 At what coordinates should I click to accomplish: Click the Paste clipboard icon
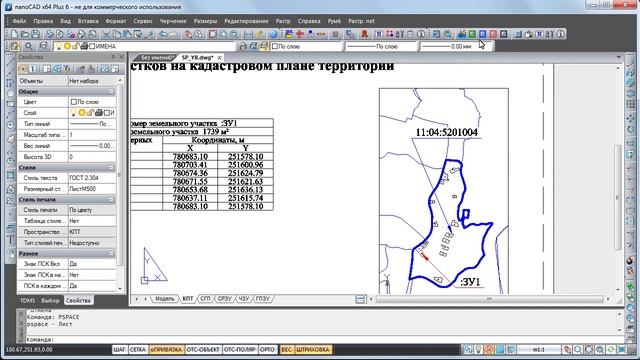[x=127, y=34]
